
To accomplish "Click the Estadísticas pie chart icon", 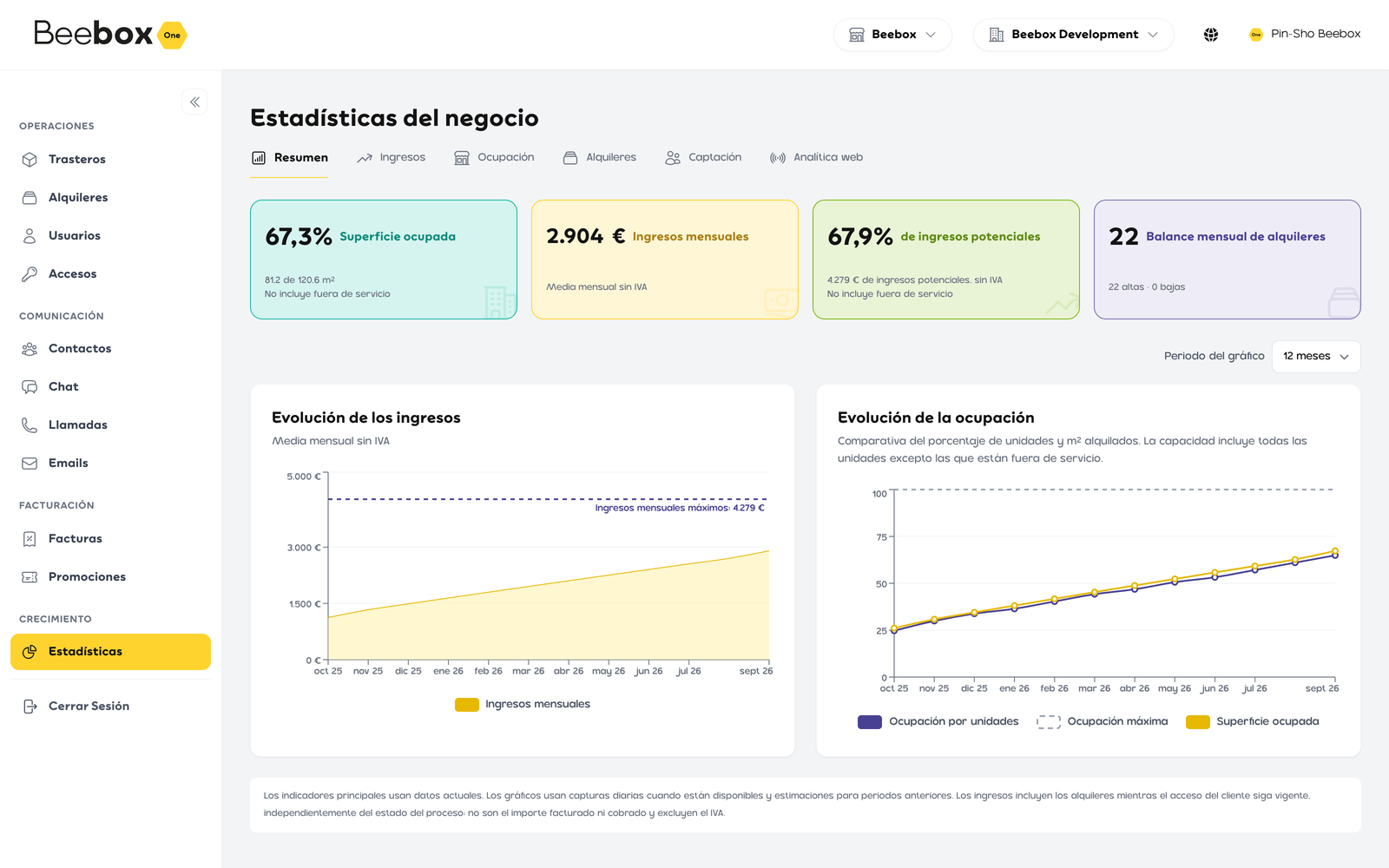I will tap(30, 652).
